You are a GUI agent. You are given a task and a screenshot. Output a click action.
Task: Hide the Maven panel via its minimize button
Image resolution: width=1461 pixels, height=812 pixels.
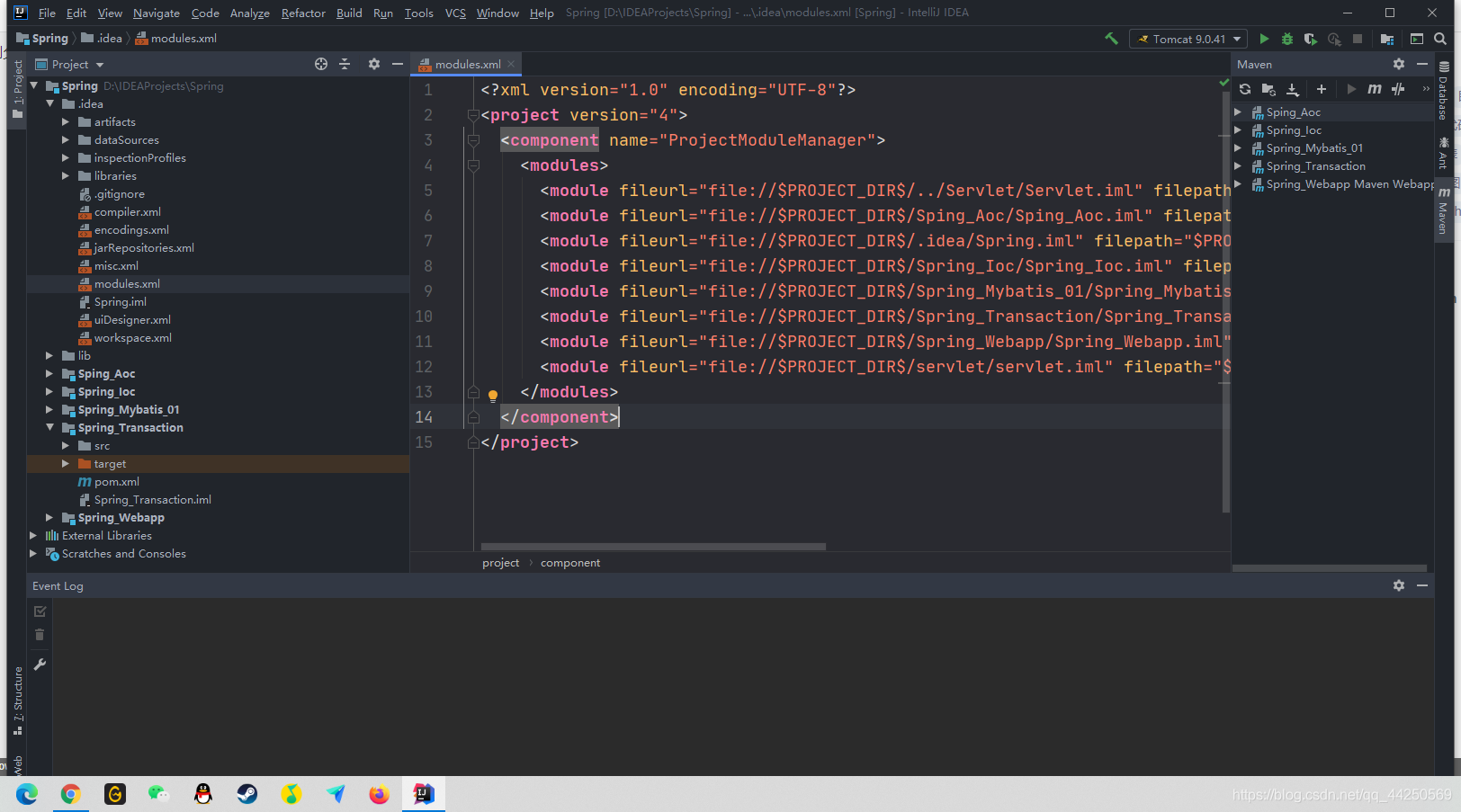pos(1422,64)
